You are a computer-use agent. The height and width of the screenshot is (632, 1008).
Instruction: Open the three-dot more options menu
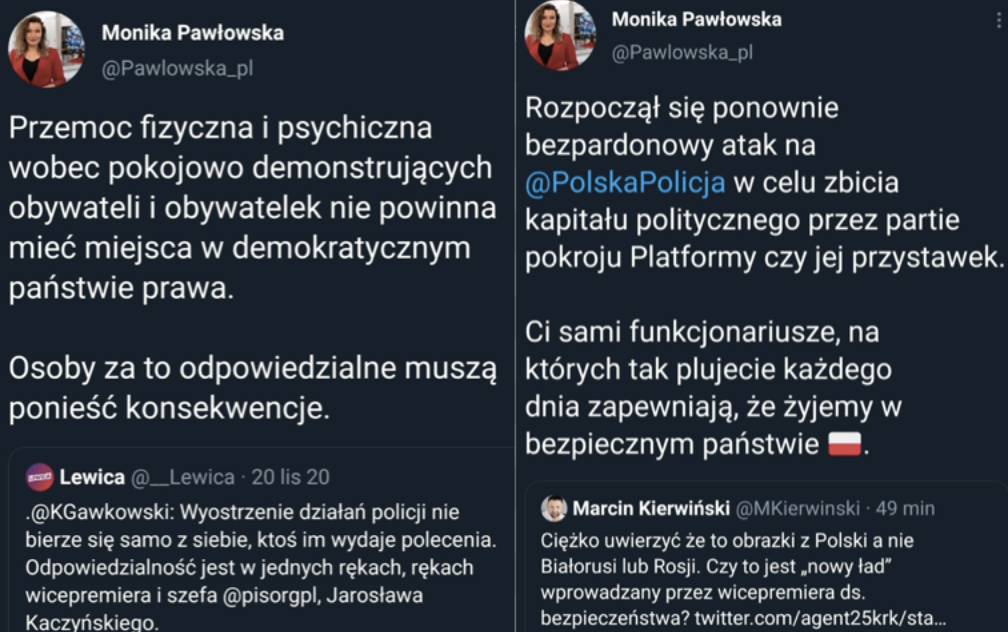click(x=998, y=18)
